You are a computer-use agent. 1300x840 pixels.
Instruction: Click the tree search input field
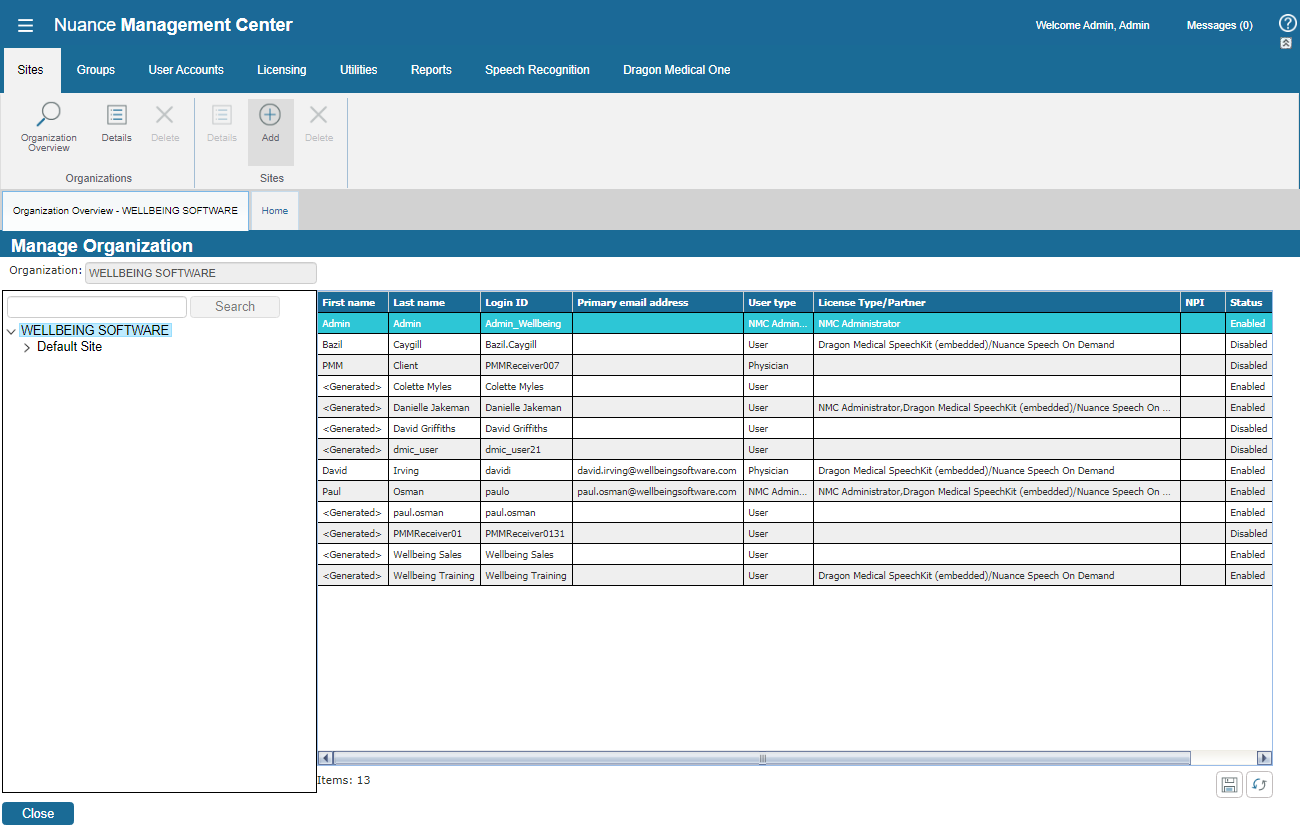97,307
